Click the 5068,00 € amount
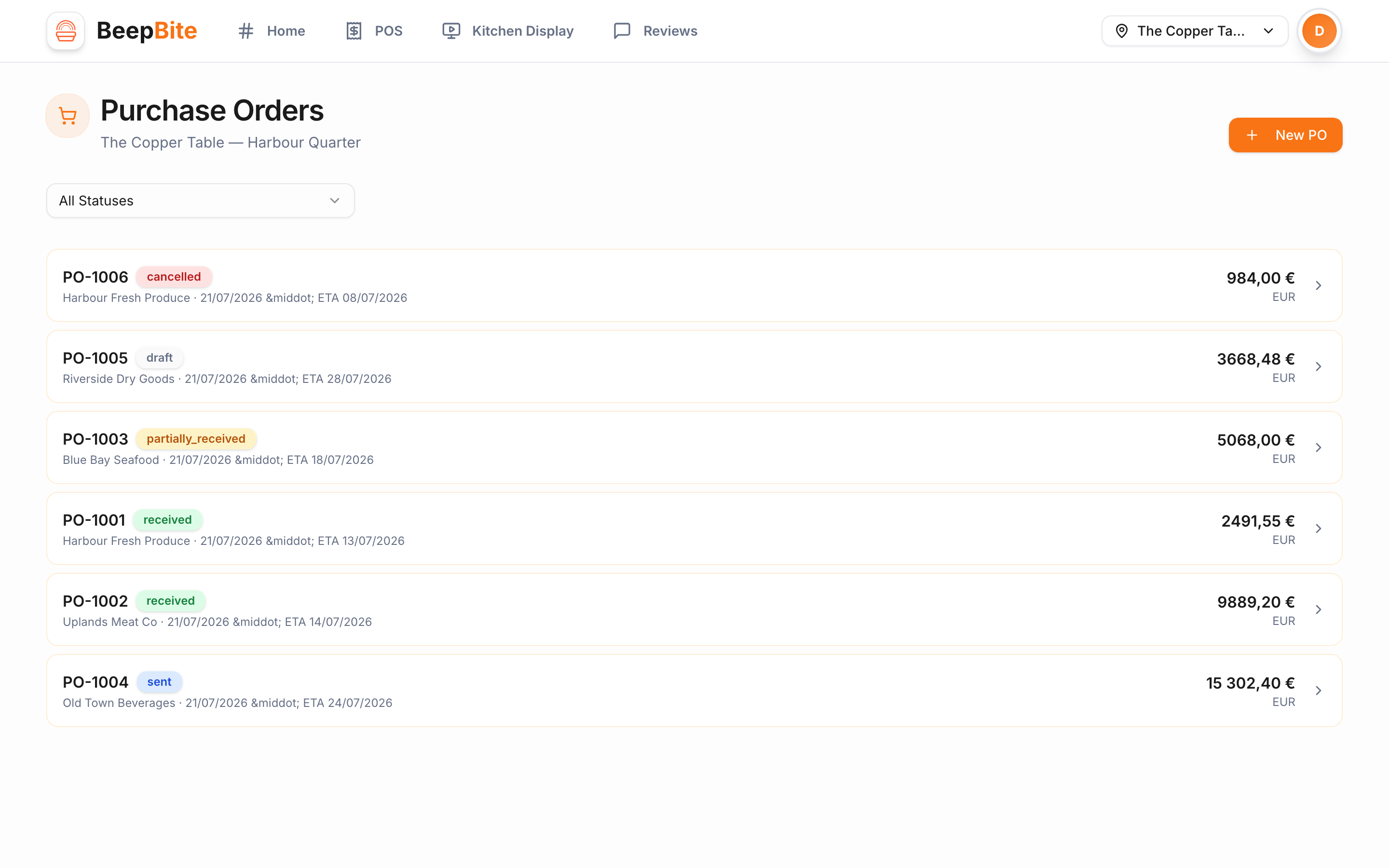 pyautogui.click(x=1256, y=440)
